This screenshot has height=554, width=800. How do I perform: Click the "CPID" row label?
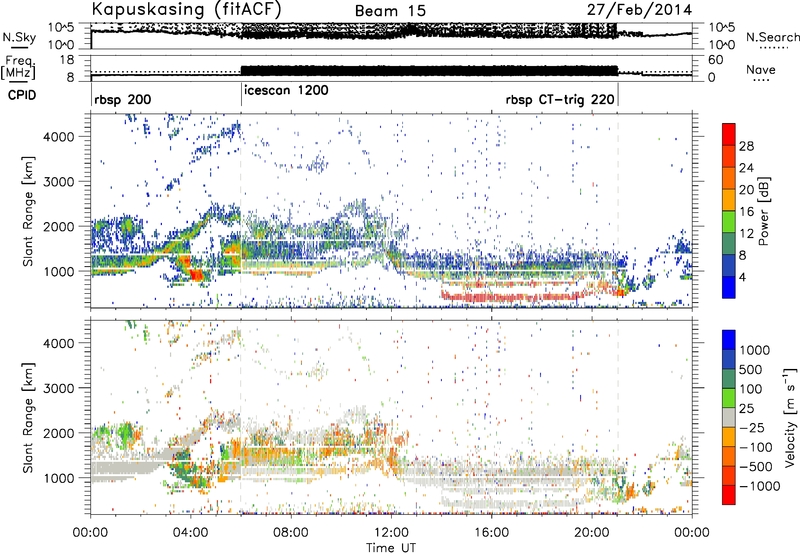point(22,95)
